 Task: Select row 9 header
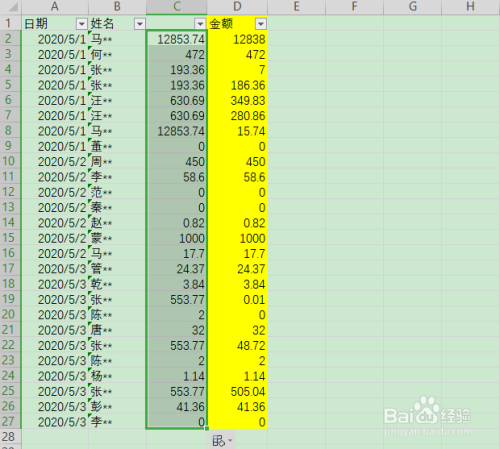pyautogui.click(x=10, y=146)
